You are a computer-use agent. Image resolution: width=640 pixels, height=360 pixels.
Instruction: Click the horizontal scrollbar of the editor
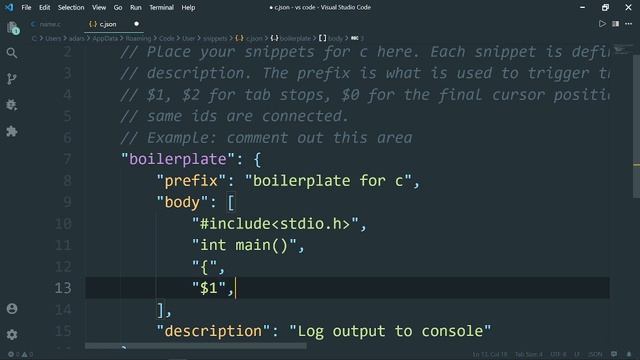(x=196, y=346)
